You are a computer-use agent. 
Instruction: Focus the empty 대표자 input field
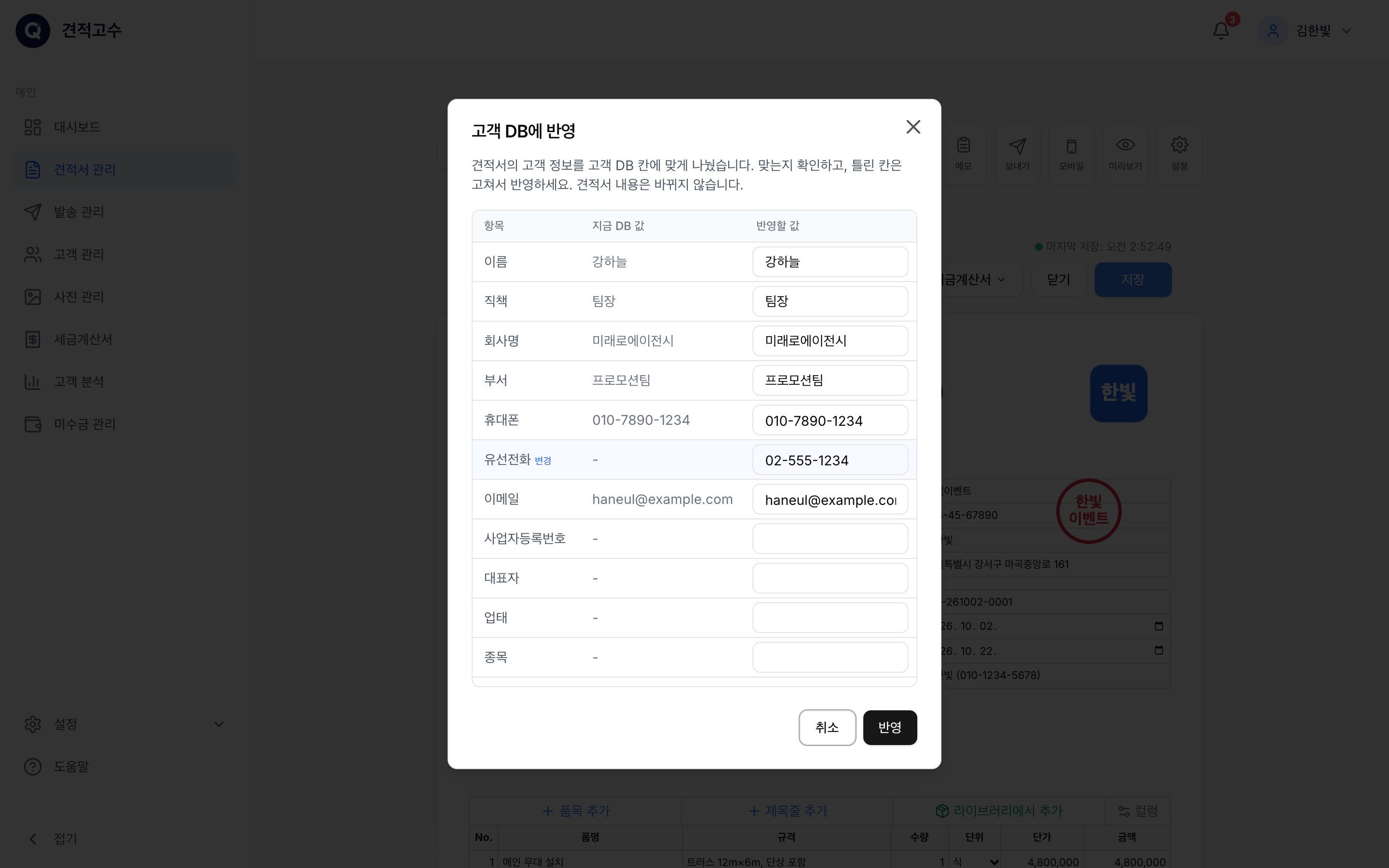830,578
